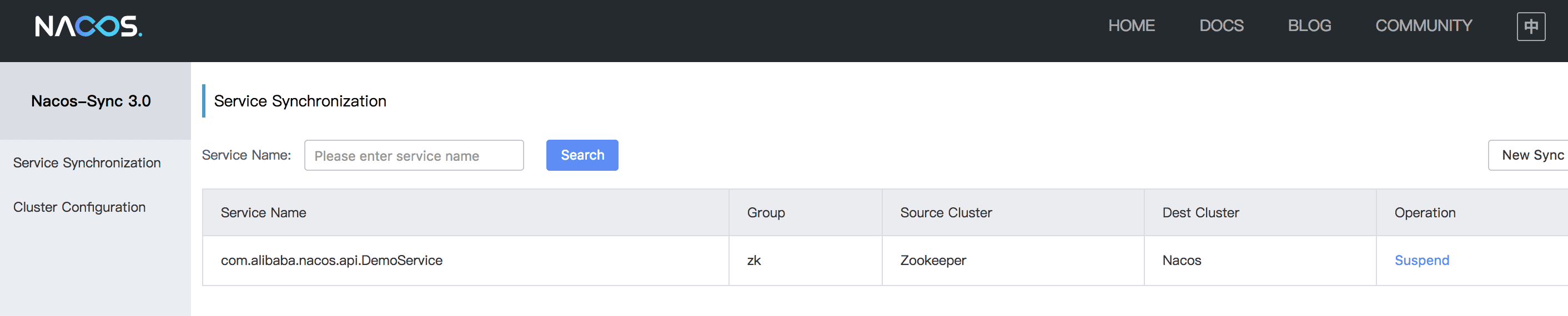The height and width of the screenshot is (316, 1568).
Task: Open the DOCS nav item
Action: (1221, 26)
